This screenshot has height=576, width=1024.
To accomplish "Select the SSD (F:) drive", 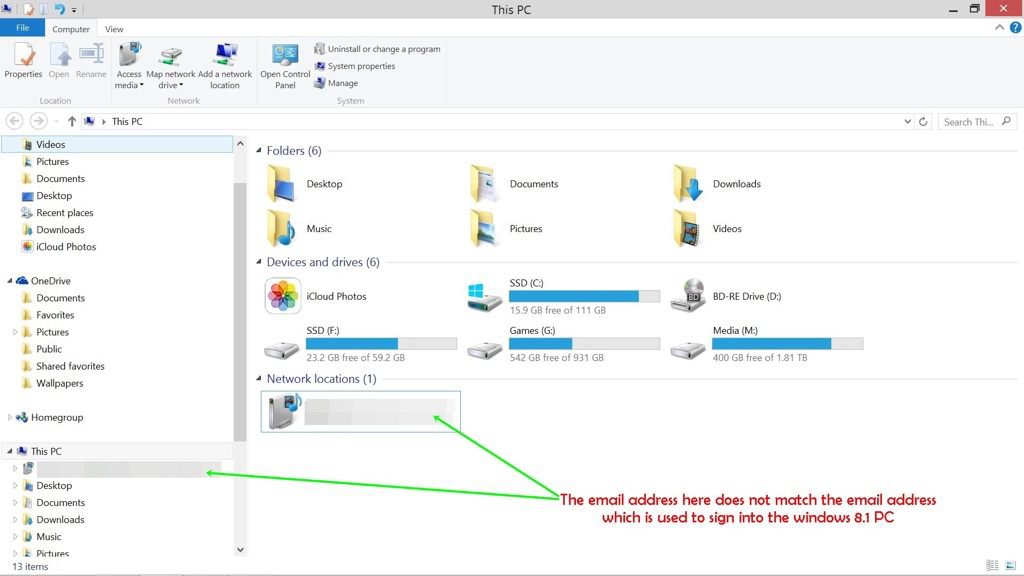I will click(360, 344).
